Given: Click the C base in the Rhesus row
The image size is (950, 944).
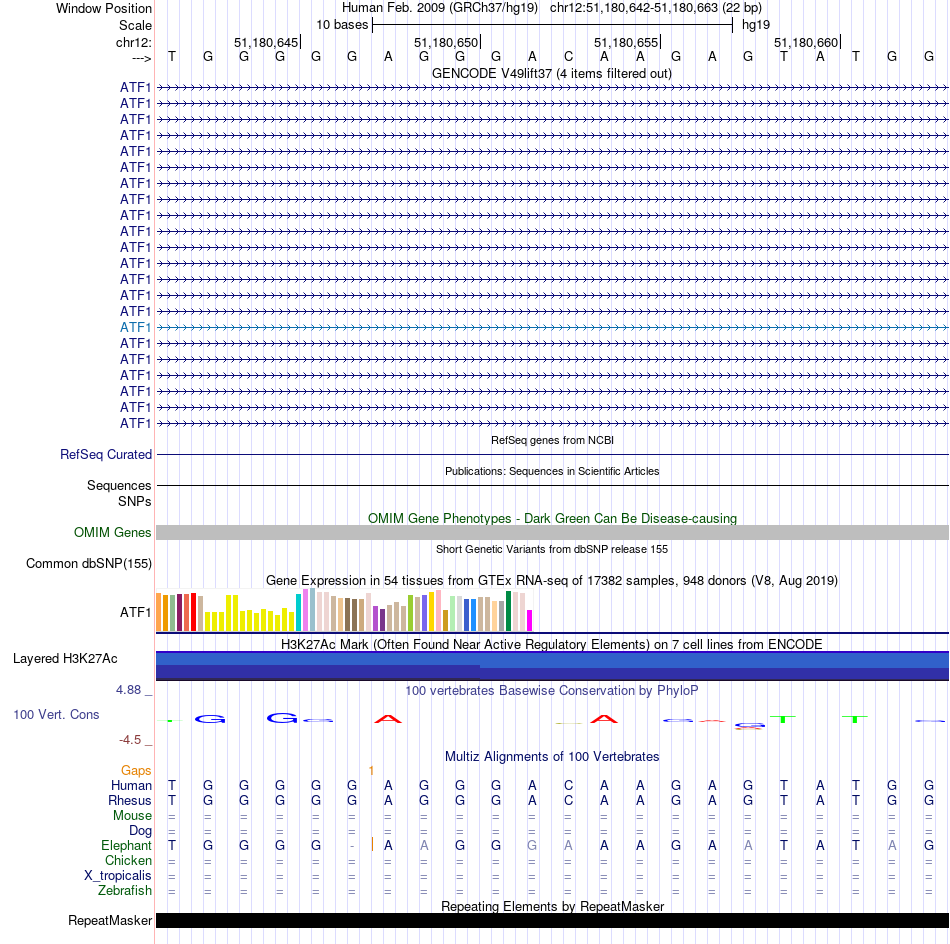Looking at the screenshot, I should tap(568, 800).
